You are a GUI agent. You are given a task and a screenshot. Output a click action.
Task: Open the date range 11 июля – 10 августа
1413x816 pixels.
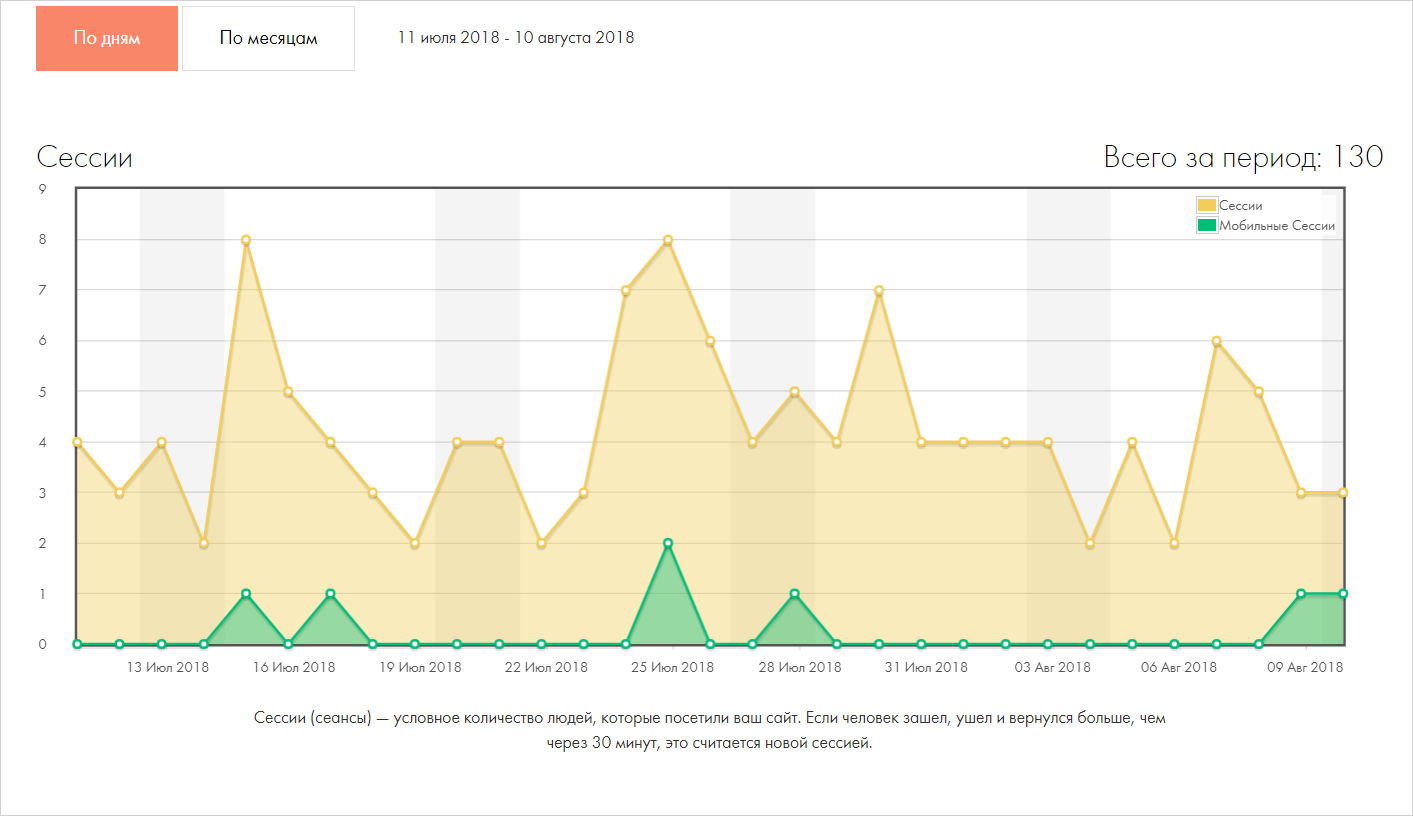(x=515, y=38)
